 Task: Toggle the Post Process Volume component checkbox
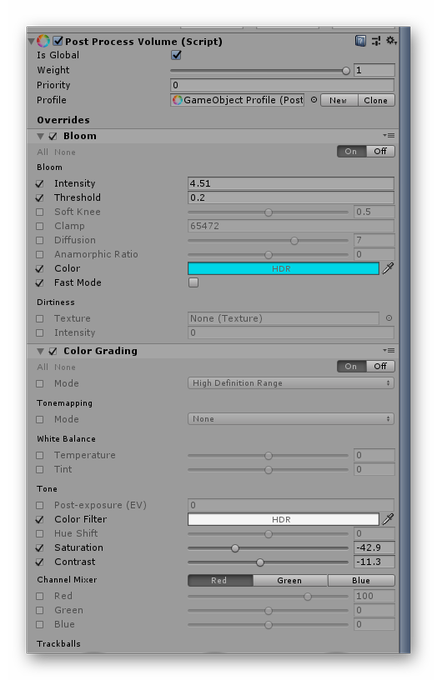[58, 41]
